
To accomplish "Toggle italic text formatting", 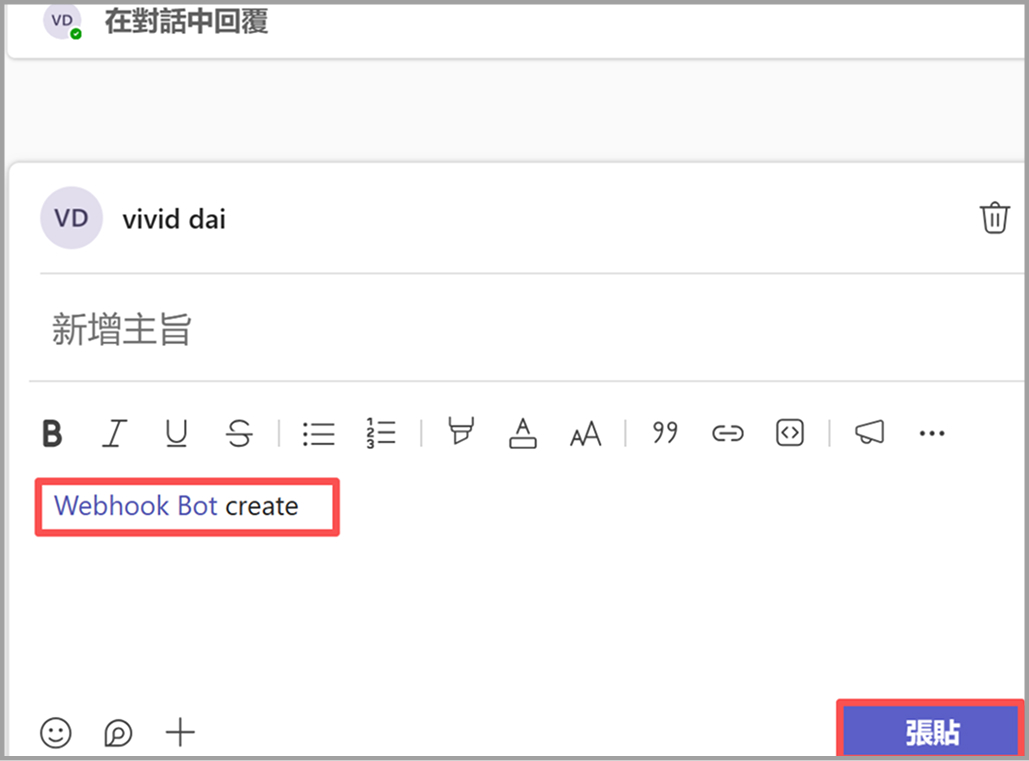I will click(x=114, y=433).
